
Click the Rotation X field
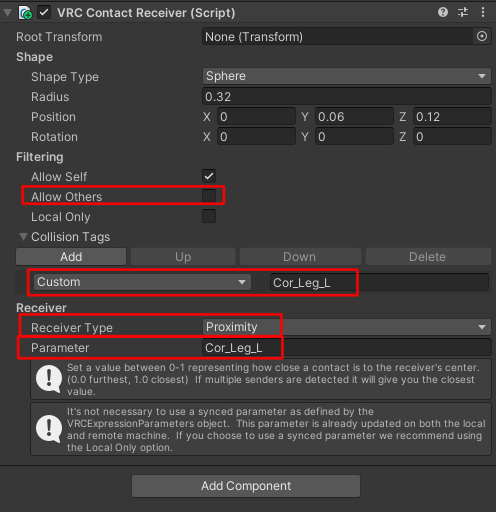point(256,137)
